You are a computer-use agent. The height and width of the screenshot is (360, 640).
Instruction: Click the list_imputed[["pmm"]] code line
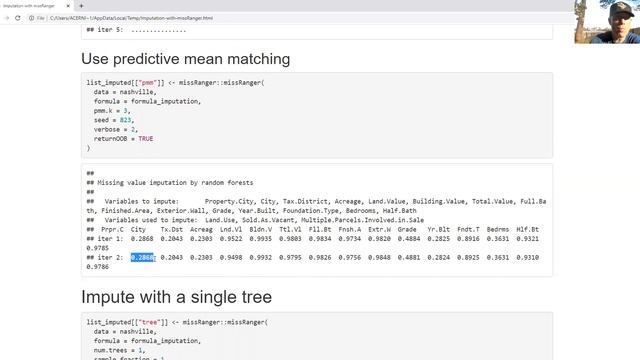coord(176,82)
